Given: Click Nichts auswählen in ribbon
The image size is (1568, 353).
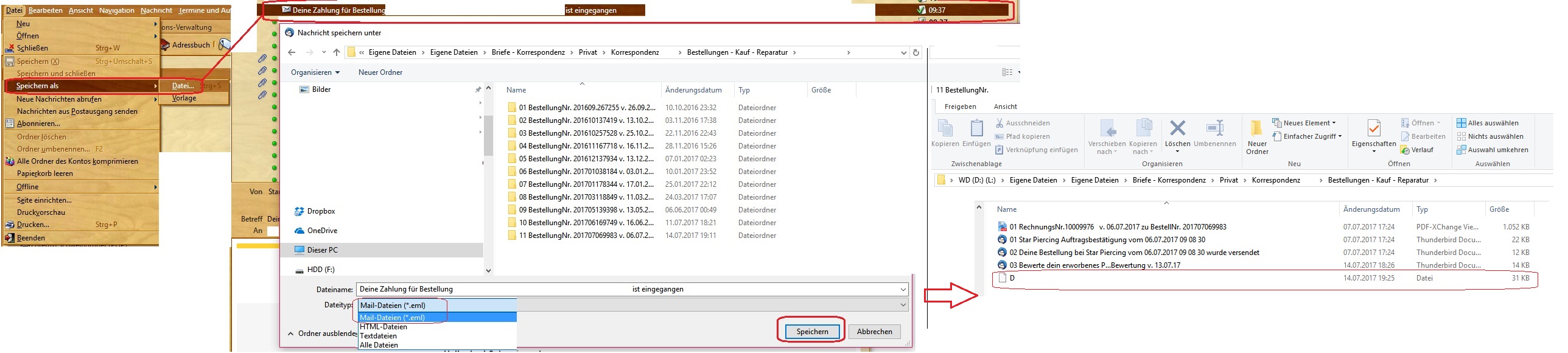Looking at the screenshot, I should (1489, 136).
